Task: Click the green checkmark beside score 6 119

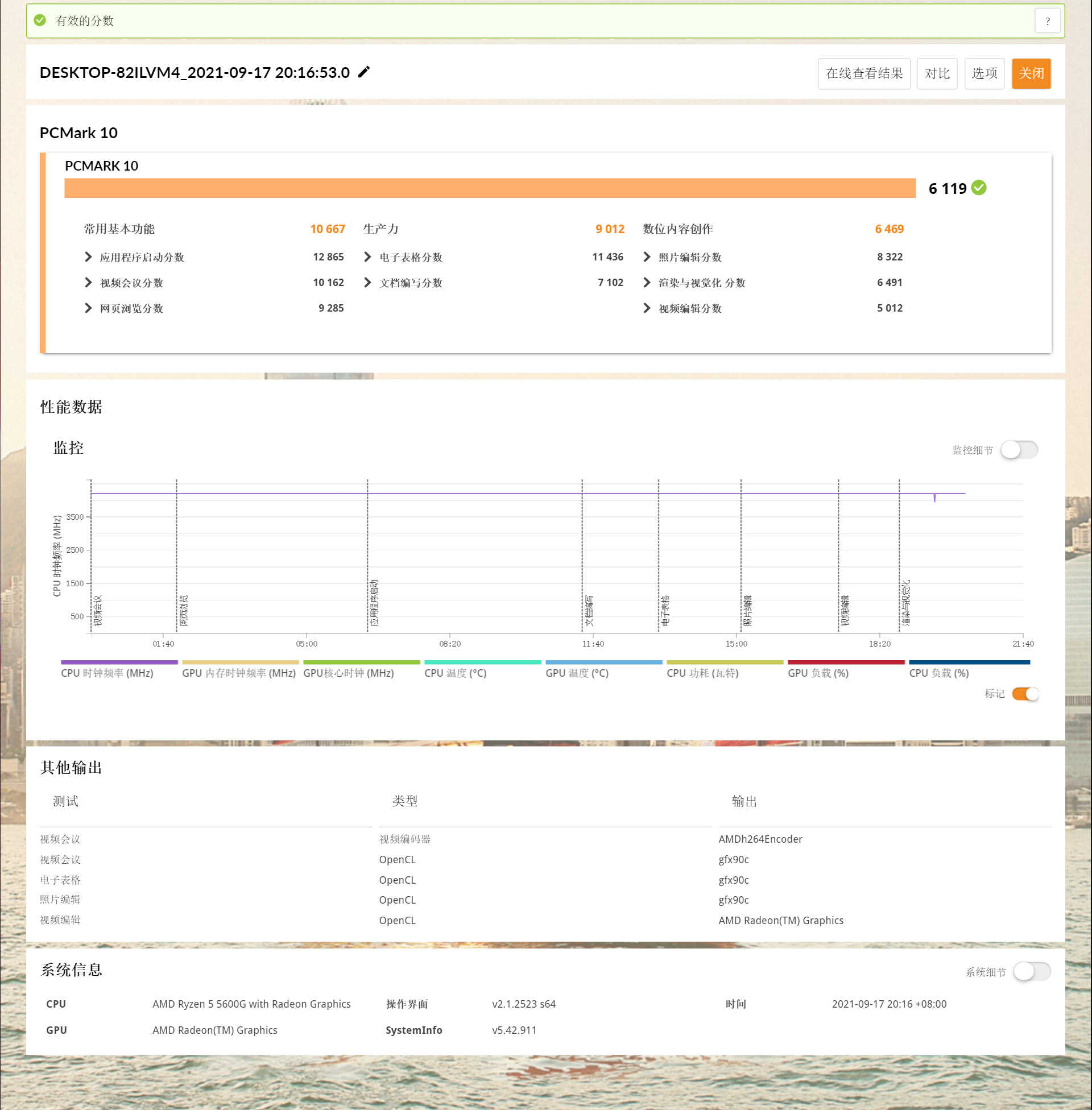Action: pos(979,188)
